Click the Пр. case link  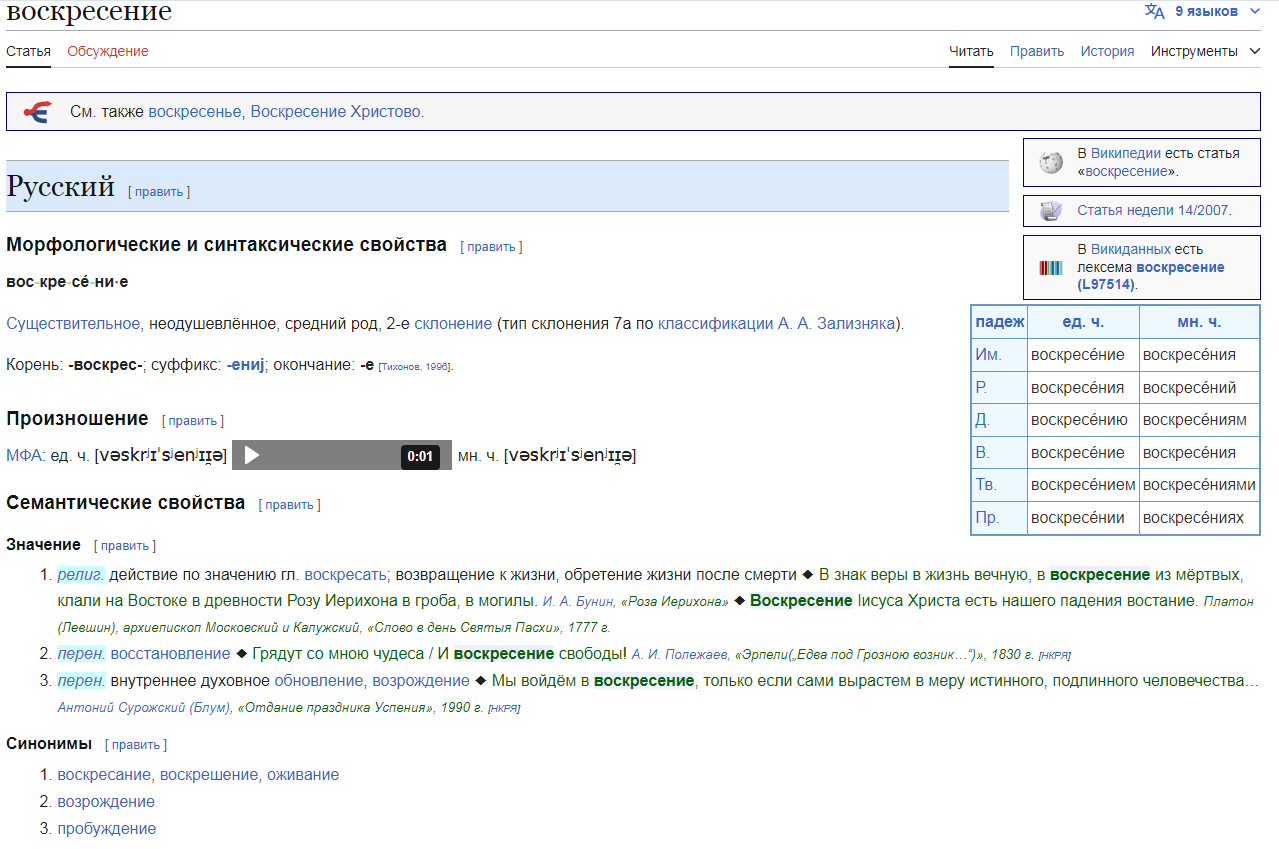[987, 518]
